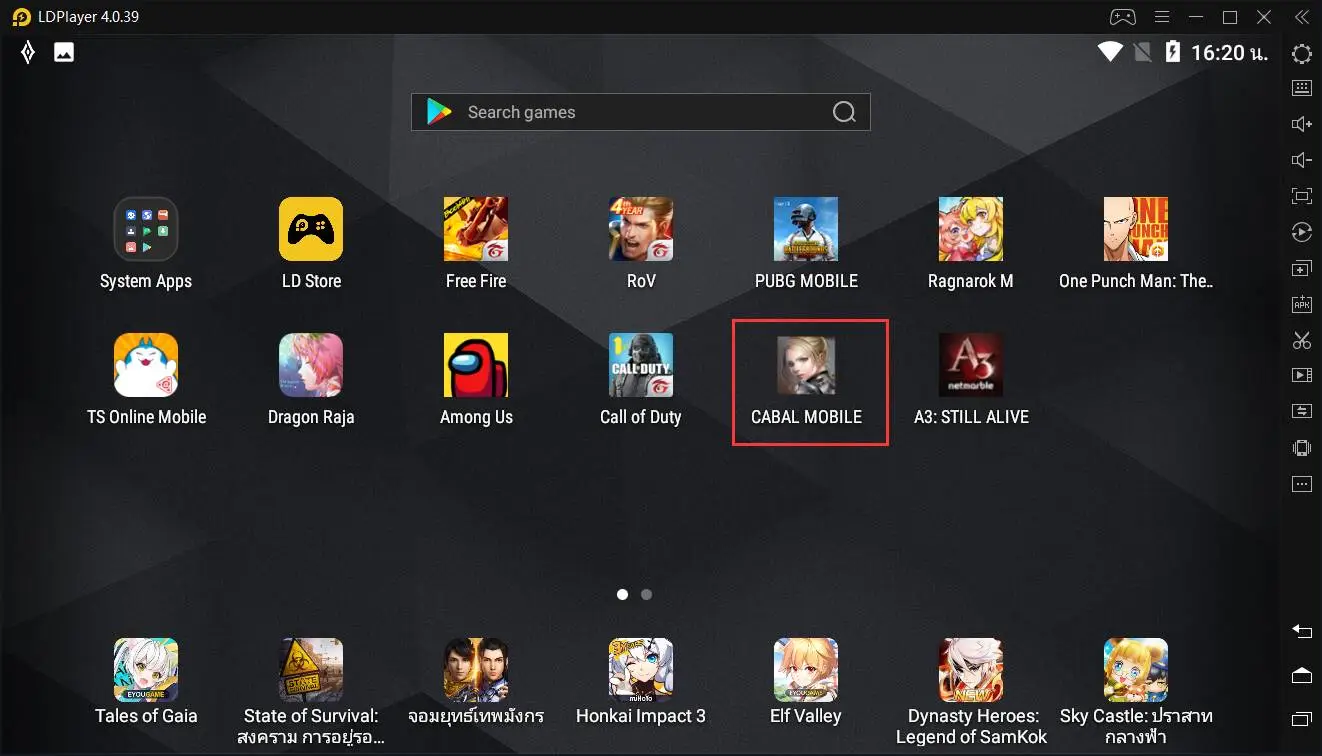Open LDPlayer settings gear in sidebar
This screenshot has height=756, width=1322.
pos(1302,54)
